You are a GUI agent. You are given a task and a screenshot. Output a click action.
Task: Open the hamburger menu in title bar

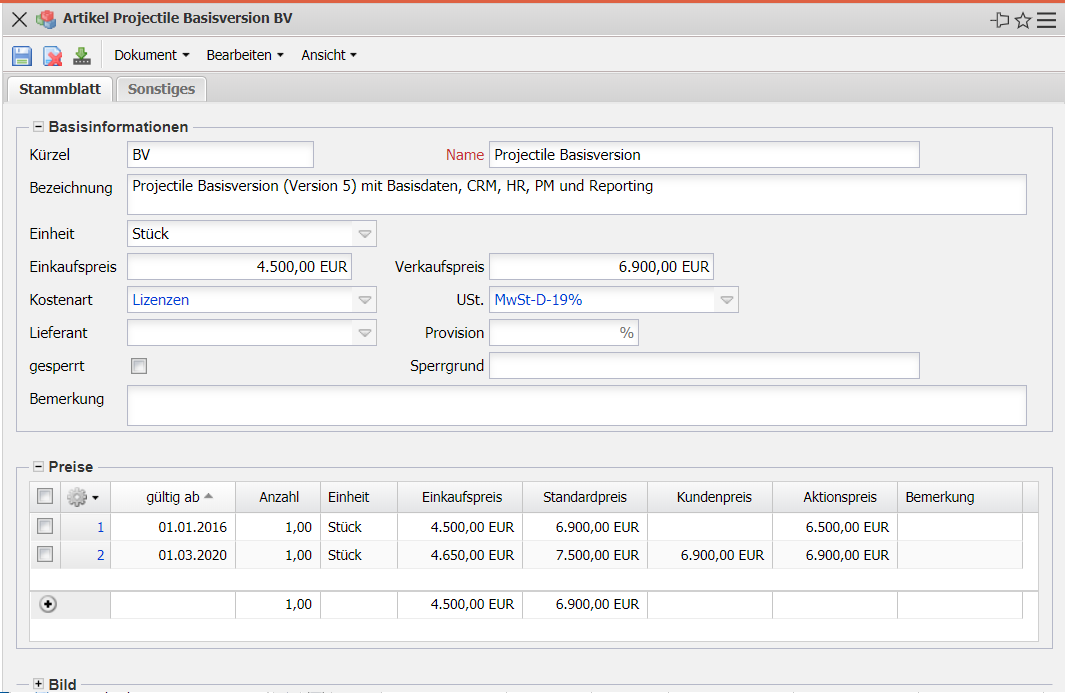(1046, 20)
